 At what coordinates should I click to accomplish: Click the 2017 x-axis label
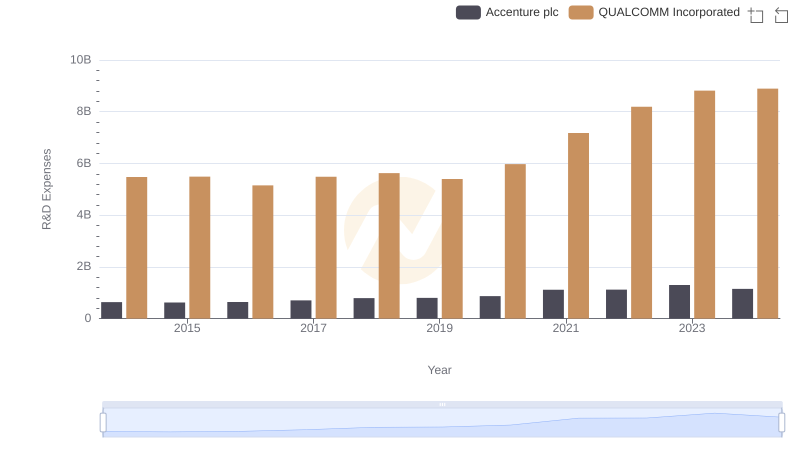pos(313,328)
